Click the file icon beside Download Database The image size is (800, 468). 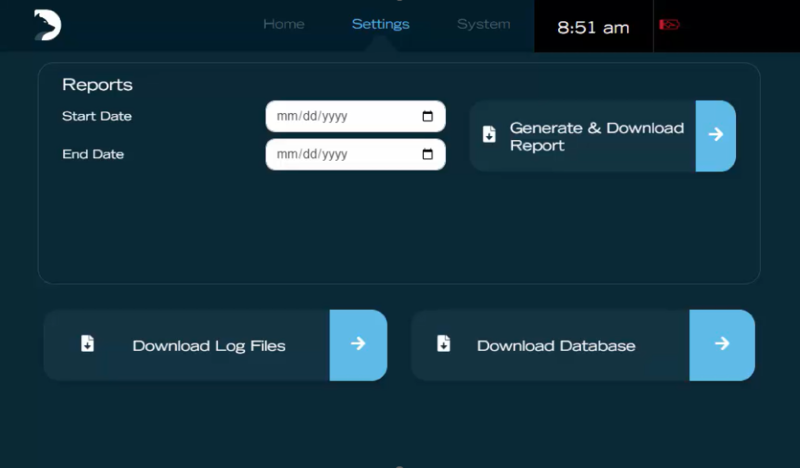[444, 344]
